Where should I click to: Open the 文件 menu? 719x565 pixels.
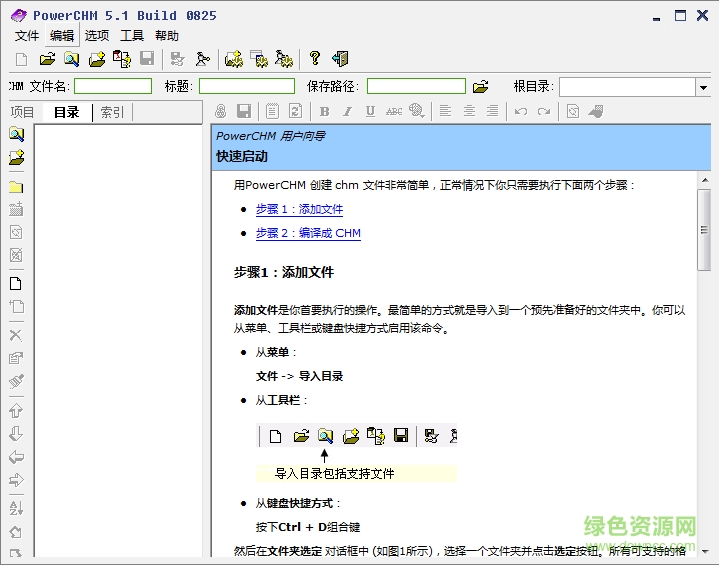27,36
